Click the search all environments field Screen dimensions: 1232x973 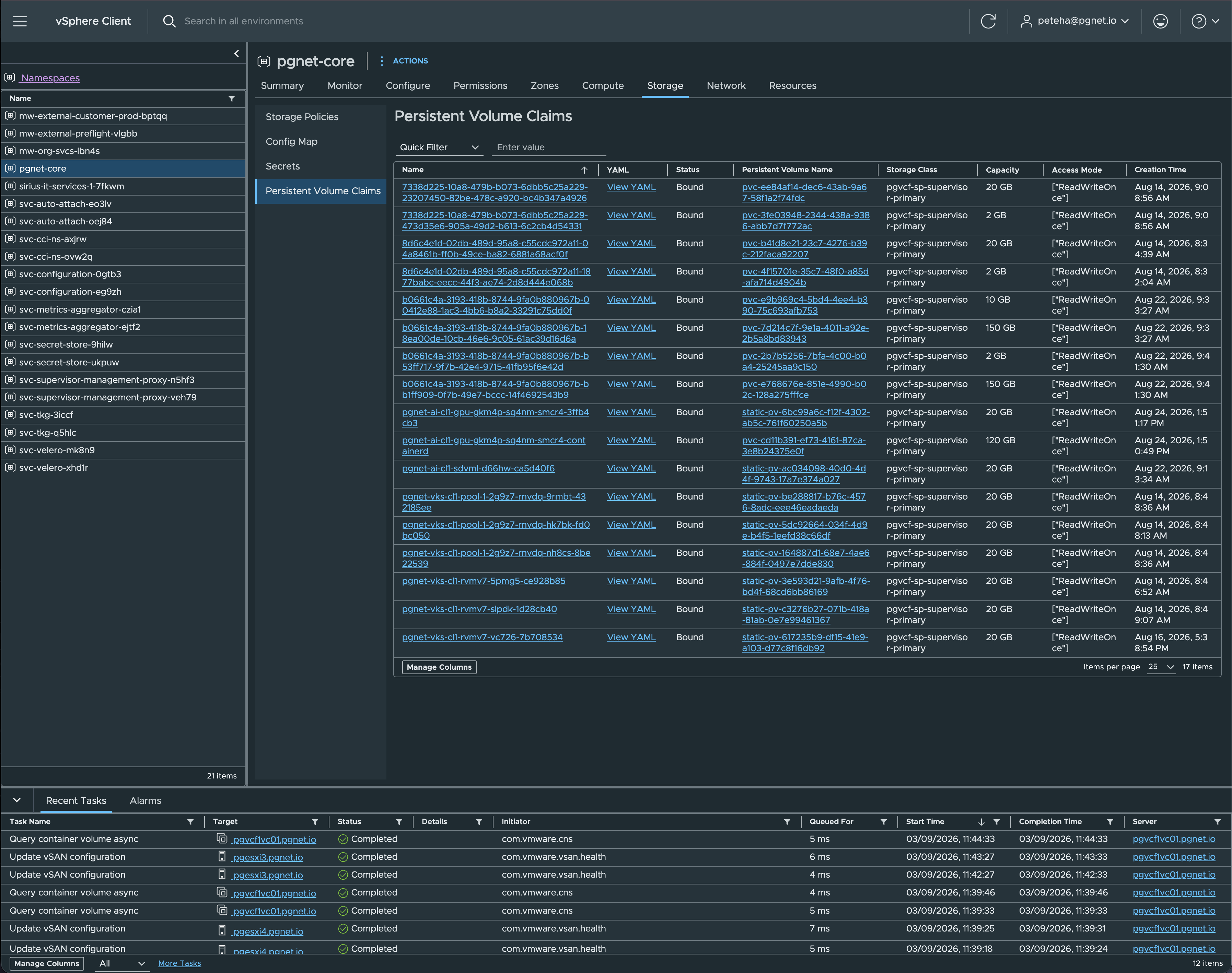tap(243, 21)
